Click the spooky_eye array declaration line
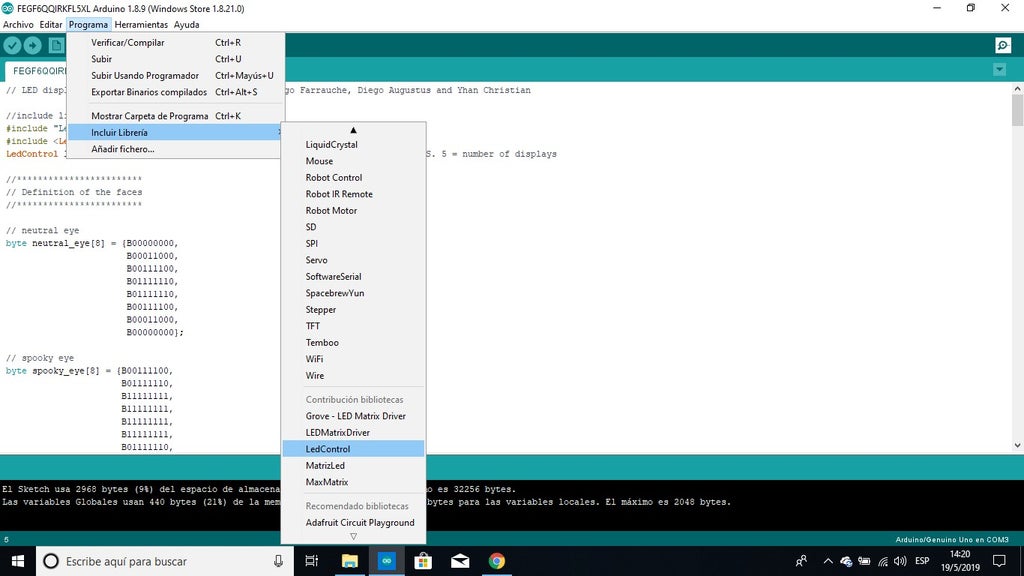Screen dimensions: 1024x576 coord(89,370)
